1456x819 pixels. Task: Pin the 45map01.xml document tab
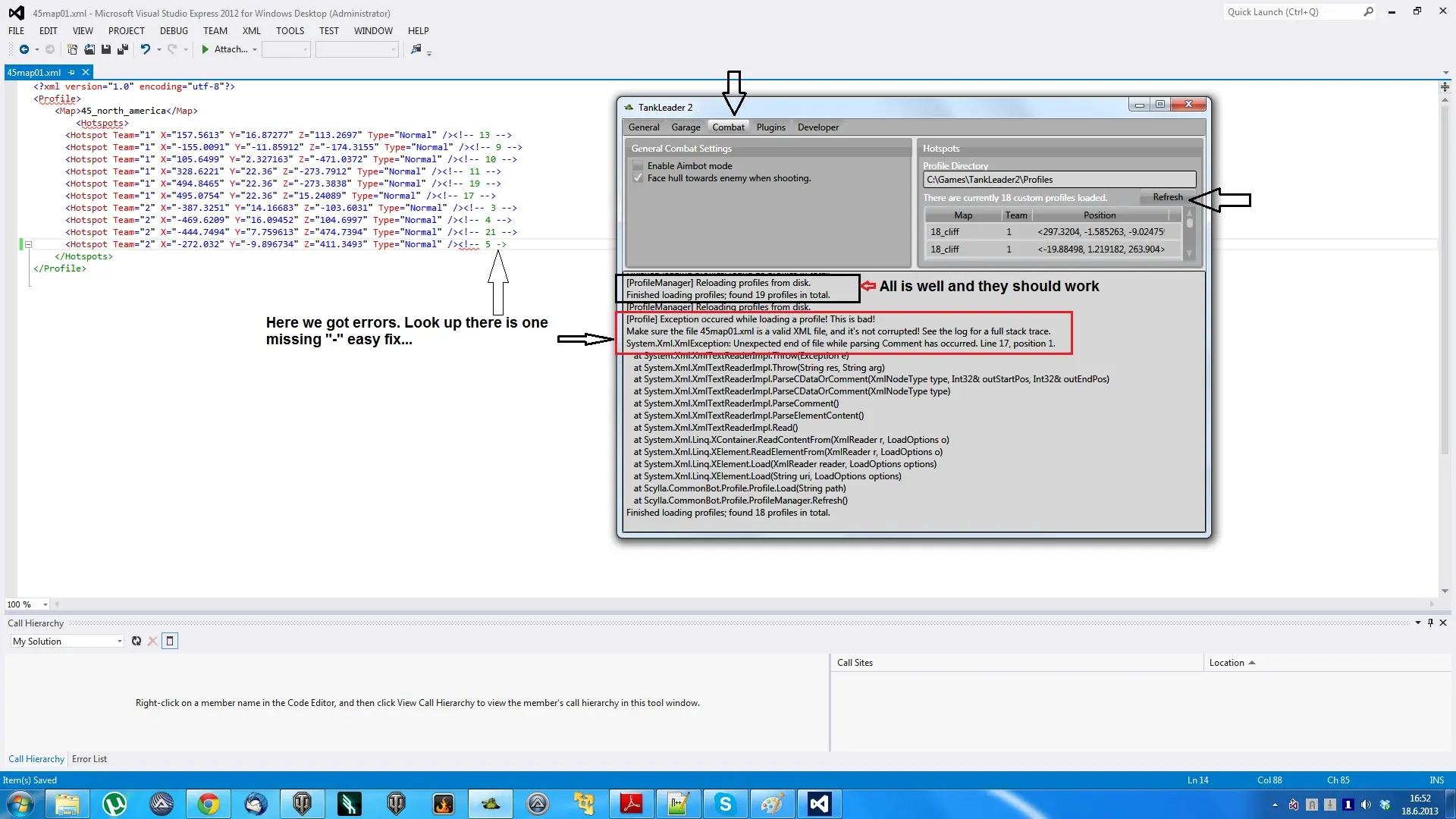pos(72,73)
